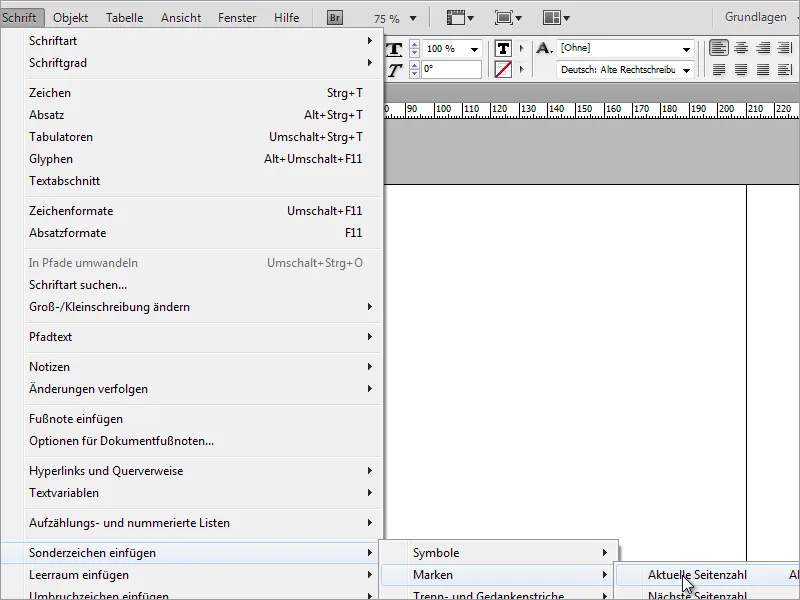The height and width of the screenshot is (600, 800).
Task: Open Optionen für Dokumentfußnoten...
Action: pyautogui.click(x=203, y=441)
